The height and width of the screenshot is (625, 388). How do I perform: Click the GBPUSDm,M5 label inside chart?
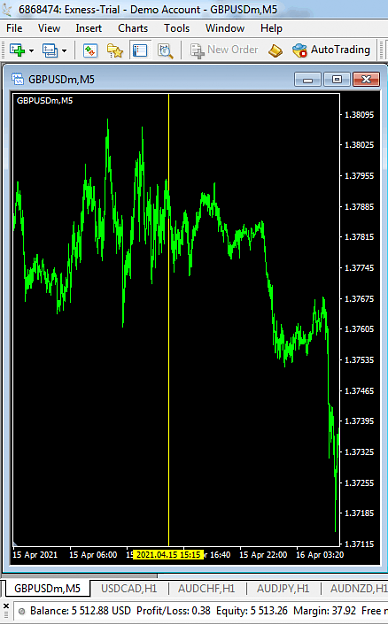point(45,101)
